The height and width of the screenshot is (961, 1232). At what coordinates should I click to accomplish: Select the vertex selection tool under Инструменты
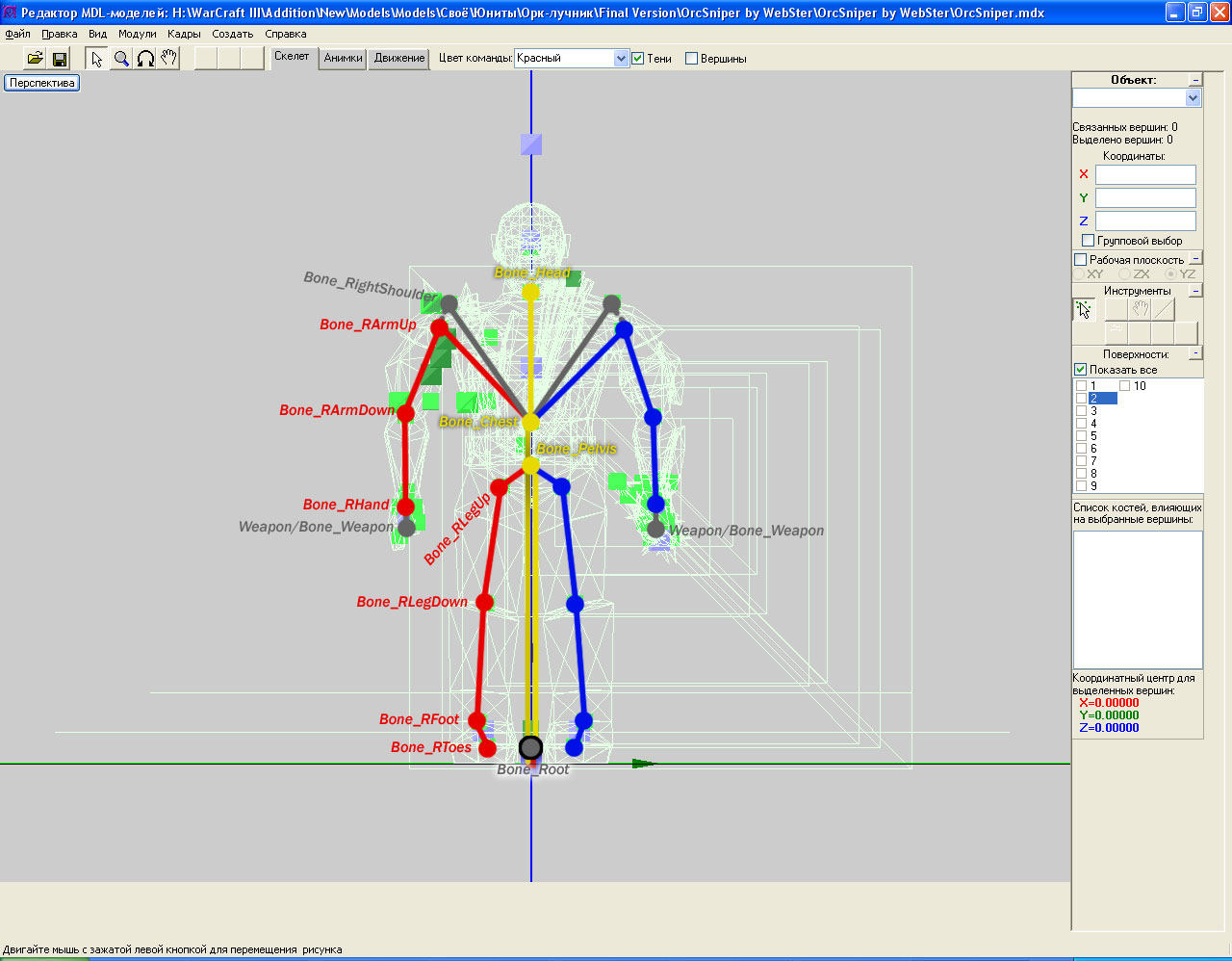(1085, 309)
